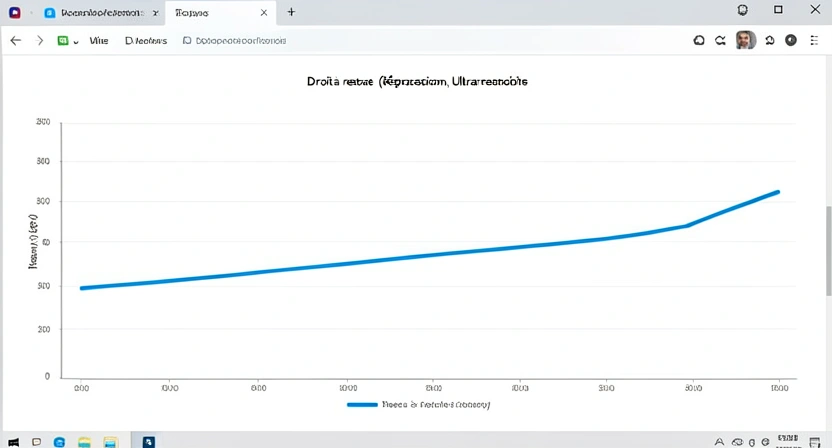The width and height of the screenshot is (832, 448).
Task: Go forward with the right arrow button
Action: 39,40
